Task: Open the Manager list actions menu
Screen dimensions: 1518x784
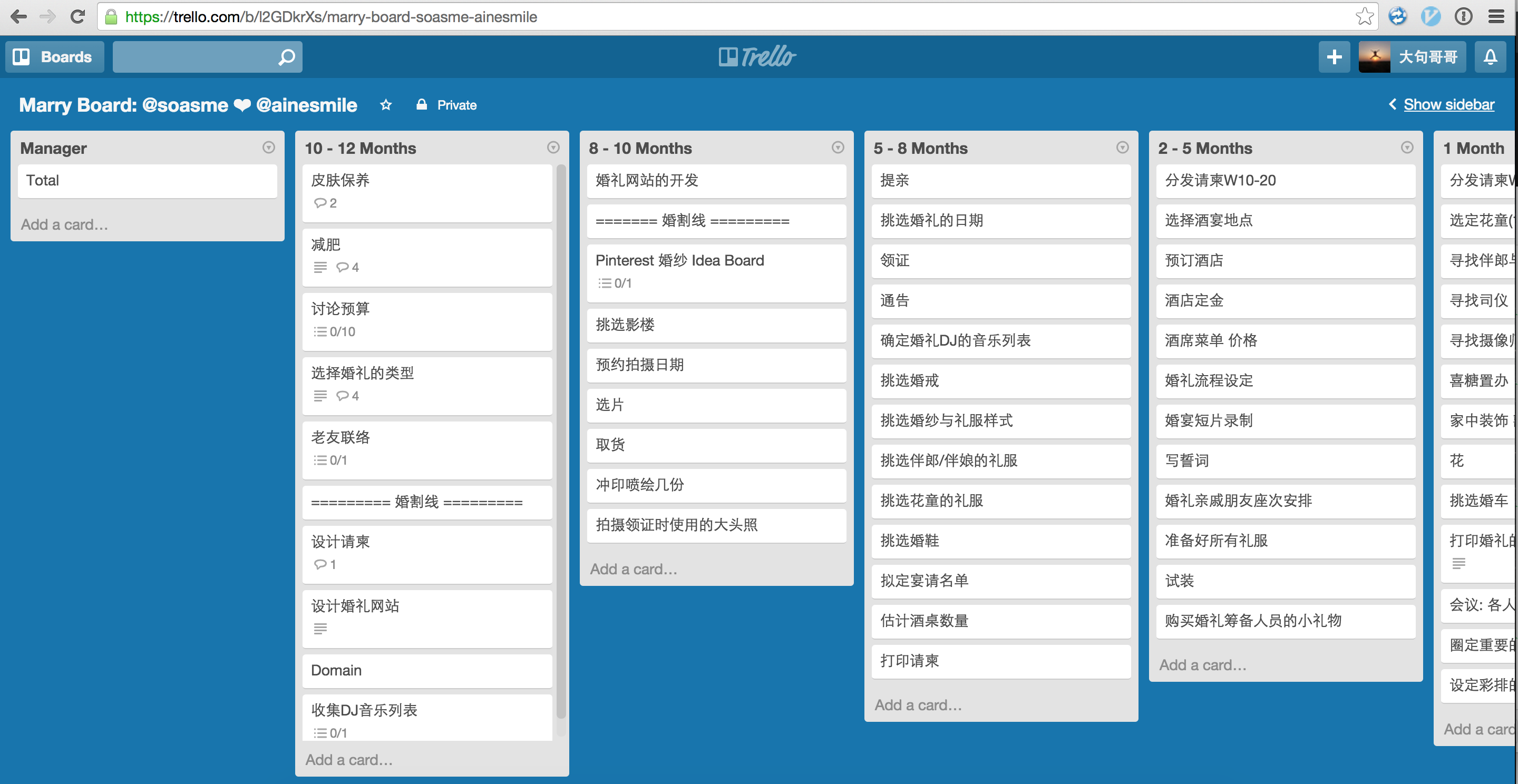Action: [269, 147]
